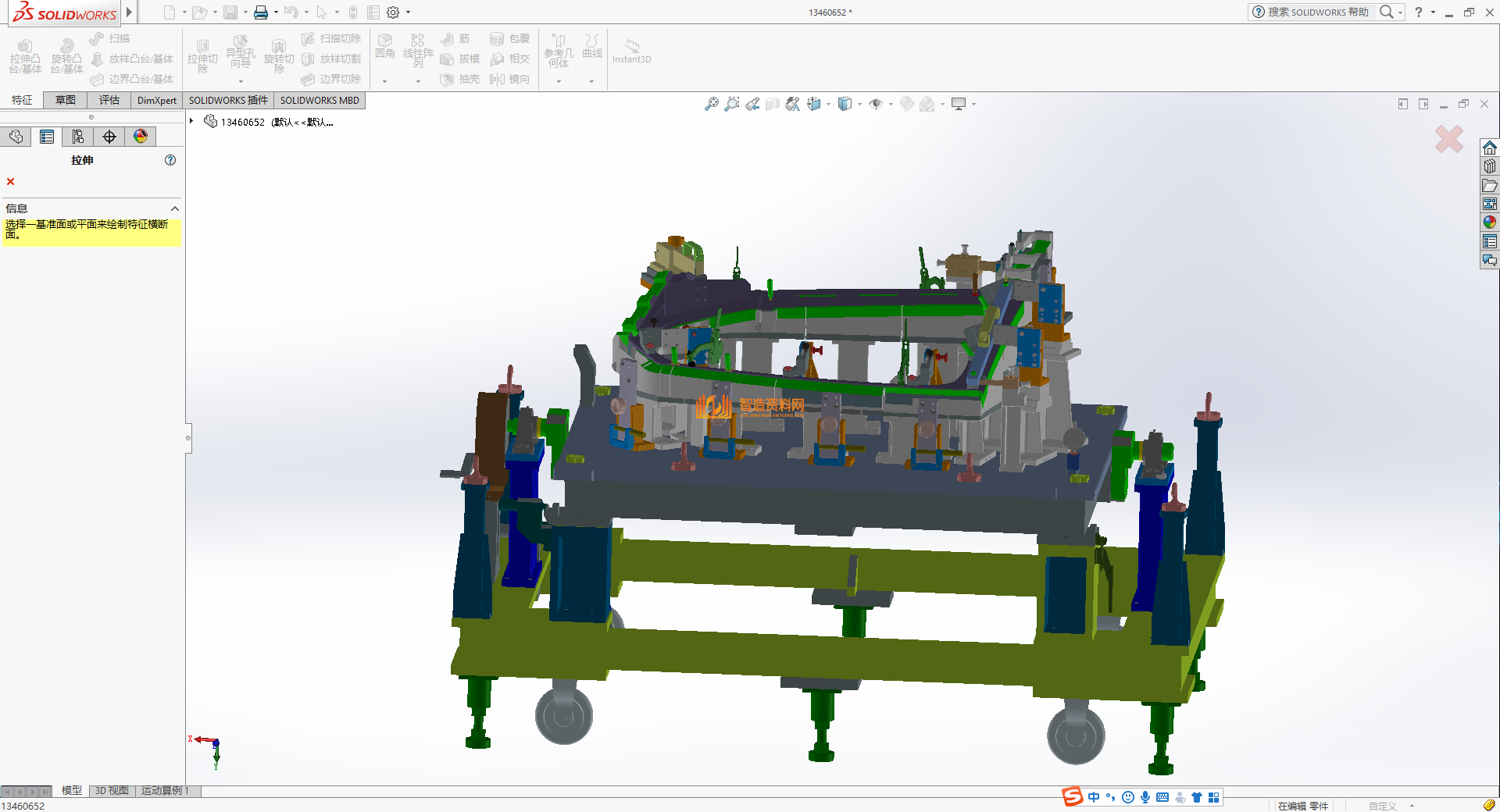Screen dimensions: 1500x812
Task: Switch to the 草图 ribbon tab
Action: click(66, 100)
